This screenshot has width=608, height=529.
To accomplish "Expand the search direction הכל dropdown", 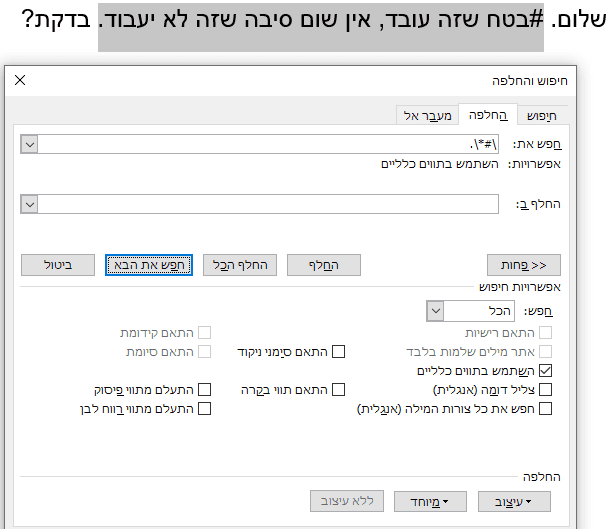I will [x=435, y=312].
